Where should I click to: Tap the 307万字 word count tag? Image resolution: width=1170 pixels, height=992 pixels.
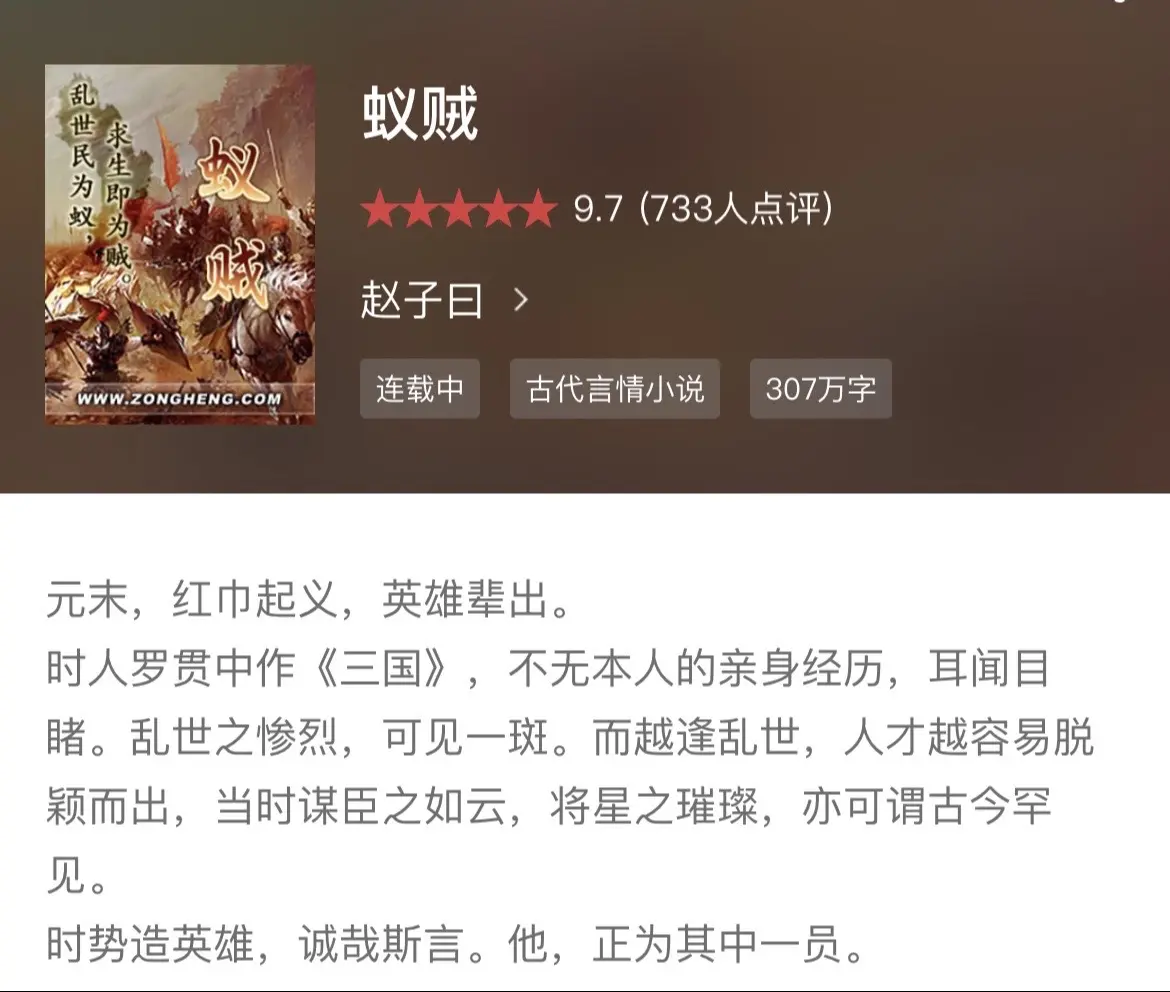pyautogui.click(x=821, y=389)
